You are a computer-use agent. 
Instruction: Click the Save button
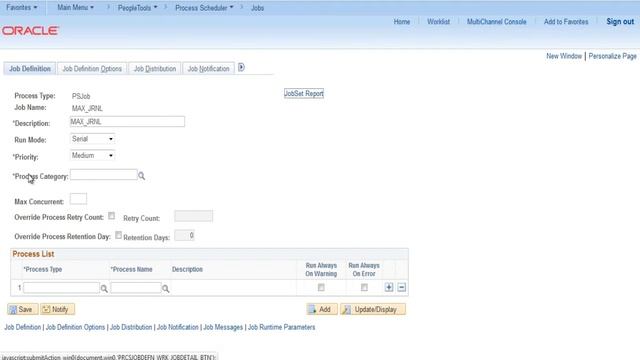pos(22,309)
